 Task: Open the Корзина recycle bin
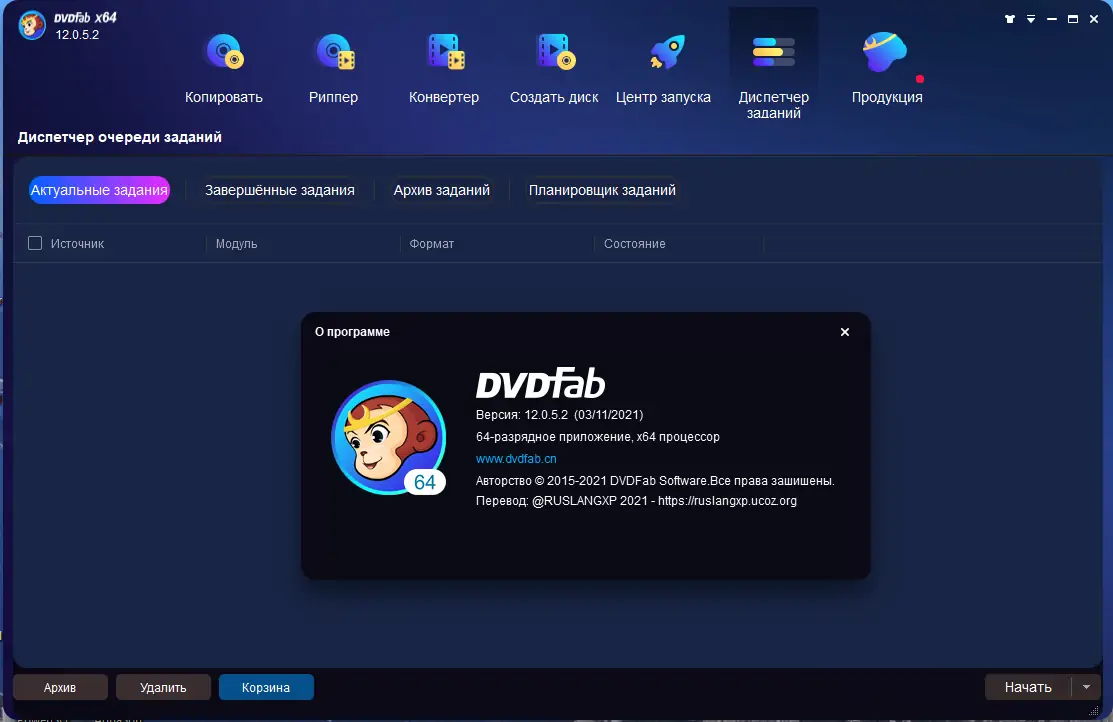point(265,687)
